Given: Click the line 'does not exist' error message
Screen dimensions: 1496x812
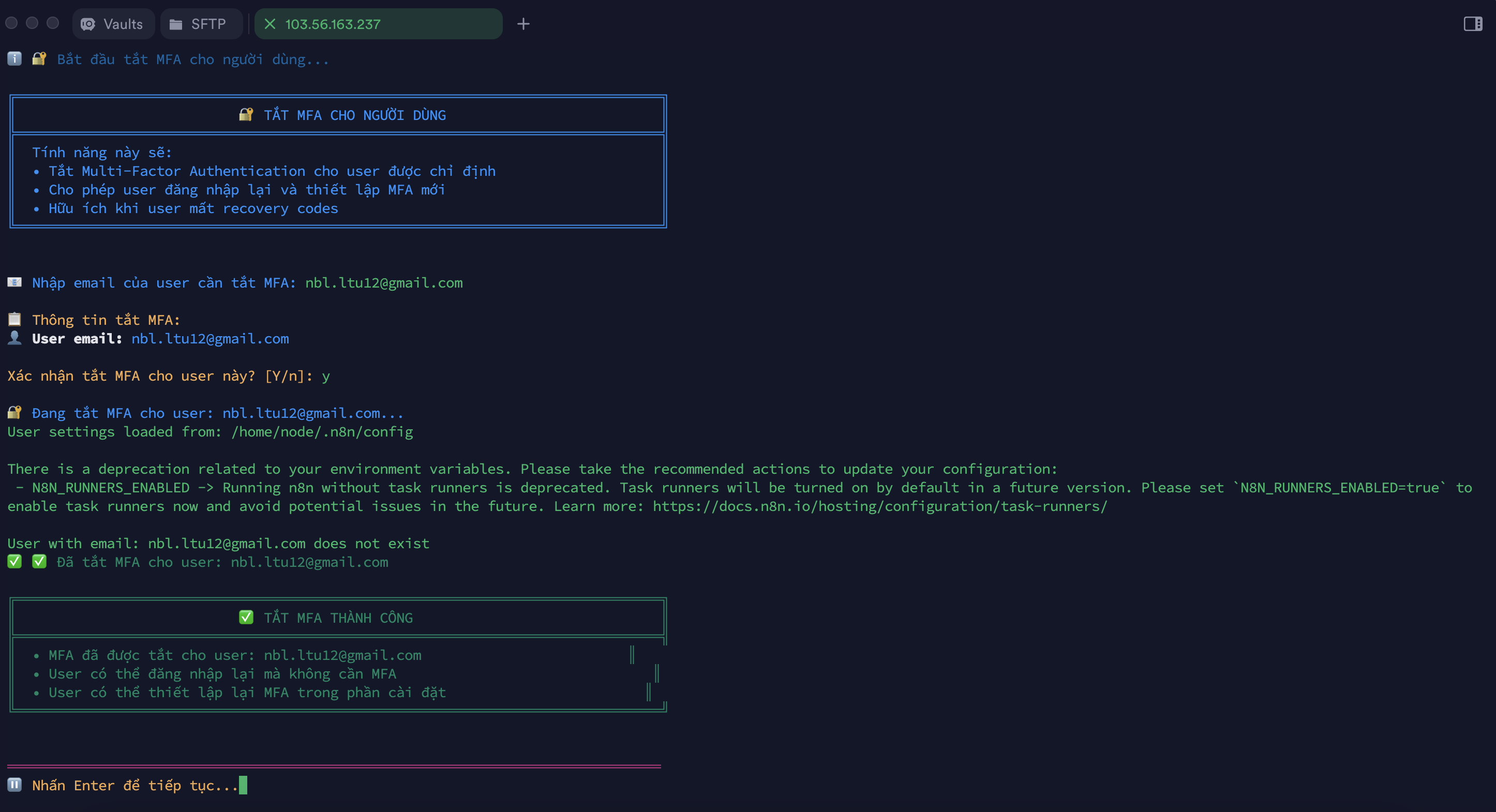Looking at the screenshot, I should pos(218,543).
